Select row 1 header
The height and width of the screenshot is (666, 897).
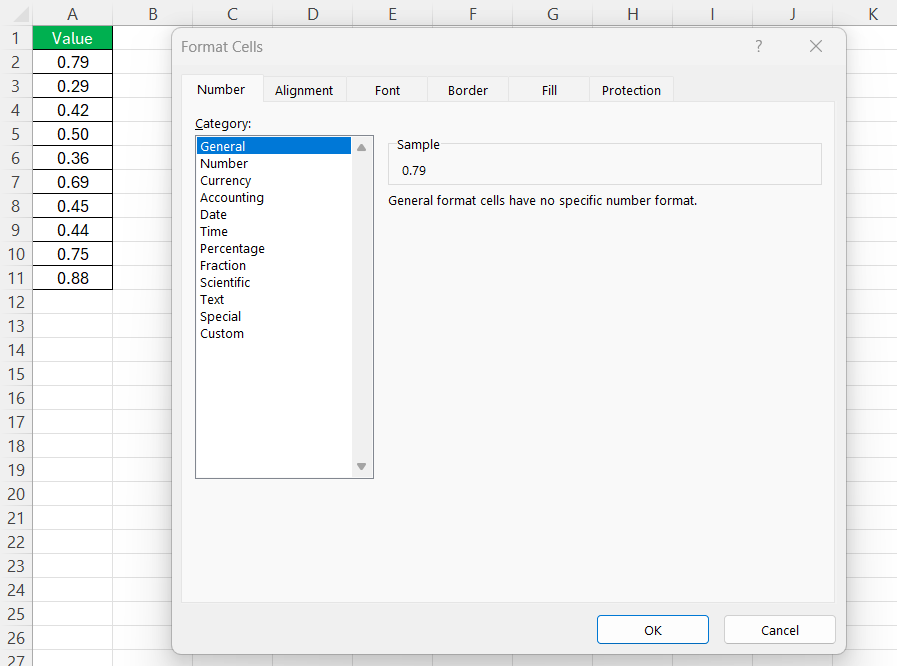(x=15, y=38)
